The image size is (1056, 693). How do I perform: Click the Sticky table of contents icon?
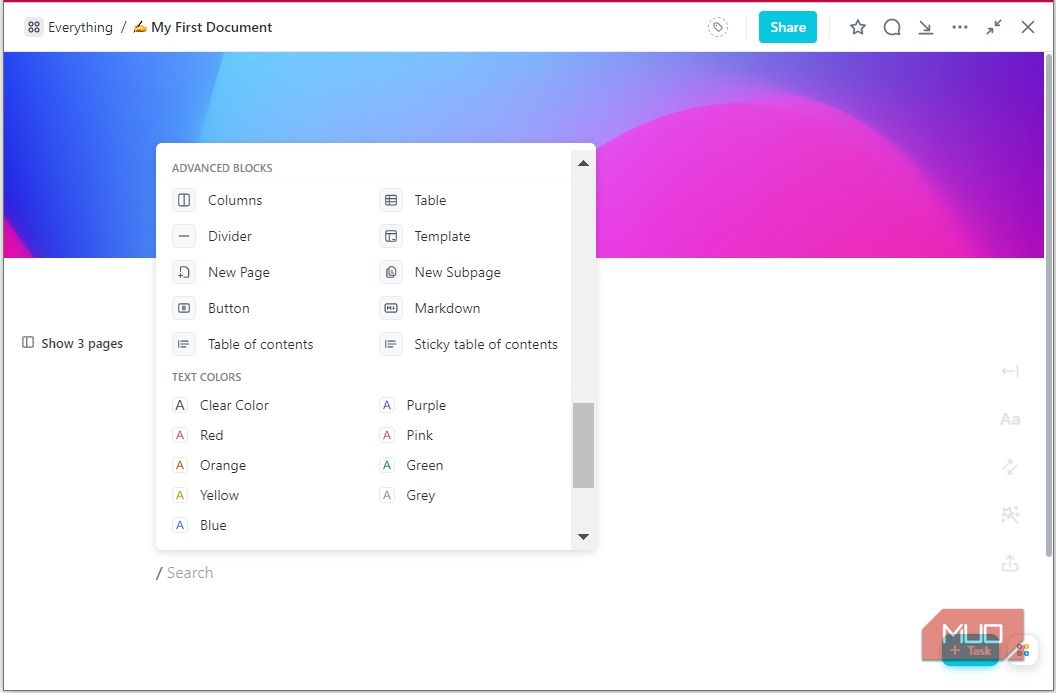[391, 344]
